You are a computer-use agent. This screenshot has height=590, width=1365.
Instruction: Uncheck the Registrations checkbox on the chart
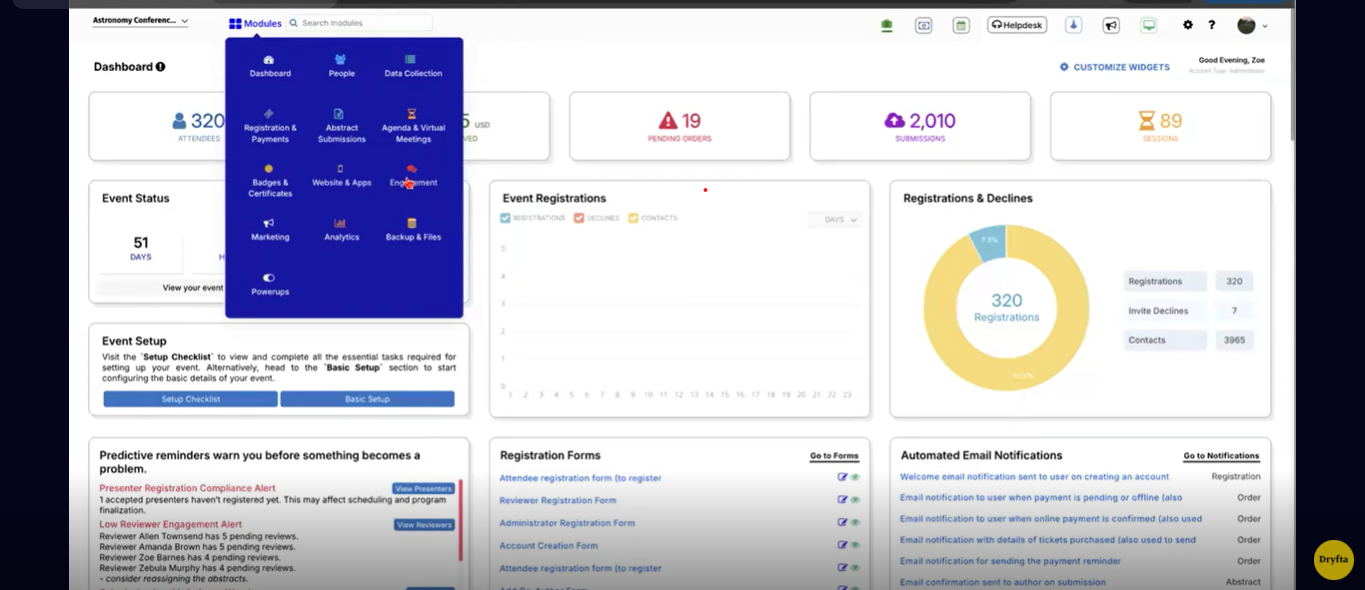(505, 218)
